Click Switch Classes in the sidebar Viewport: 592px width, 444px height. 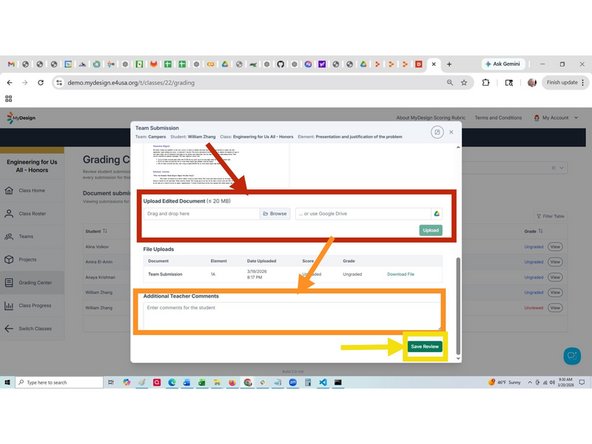click(32, 328)
